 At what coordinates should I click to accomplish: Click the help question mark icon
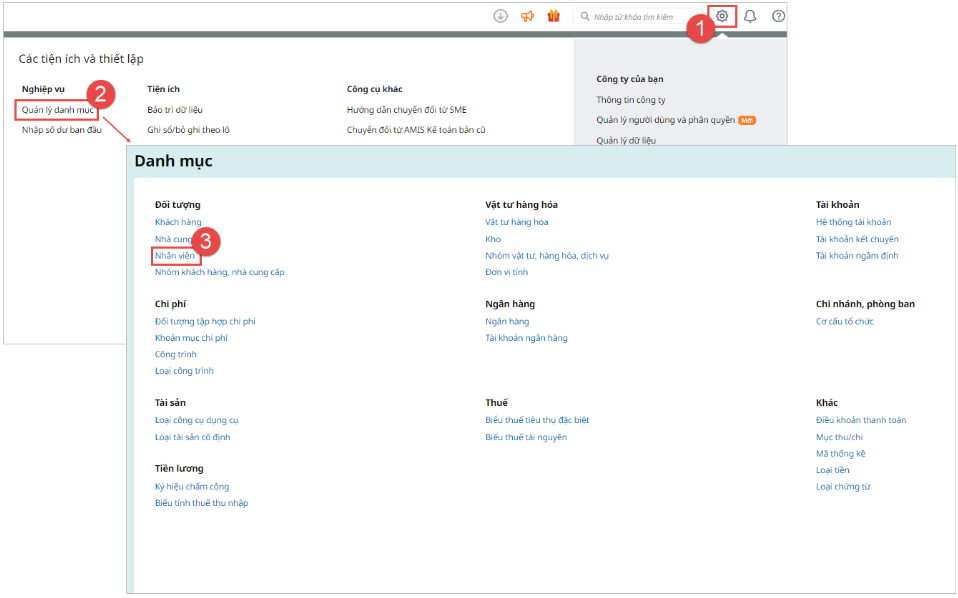coord(778,16)
